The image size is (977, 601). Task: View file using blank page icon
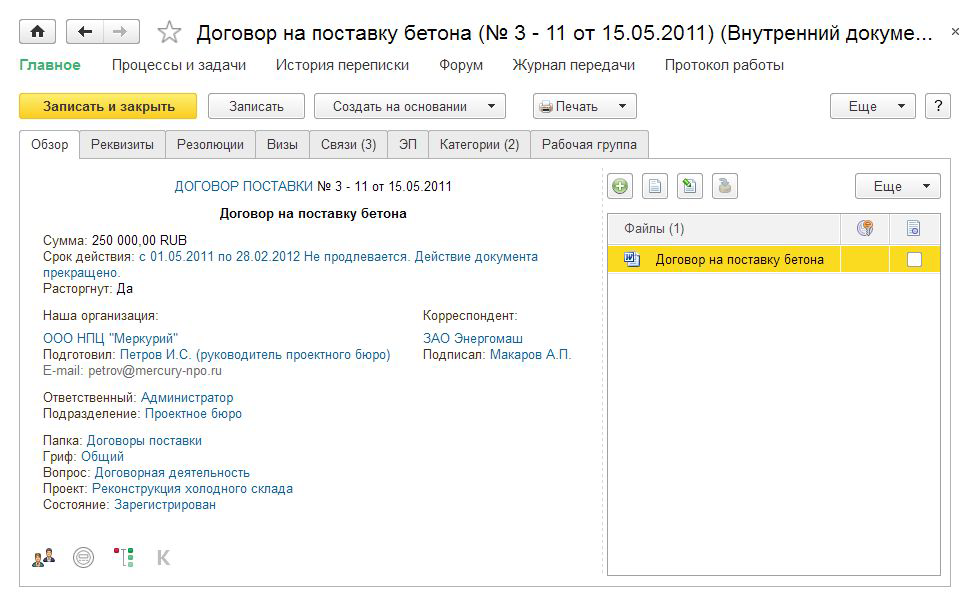655,186
